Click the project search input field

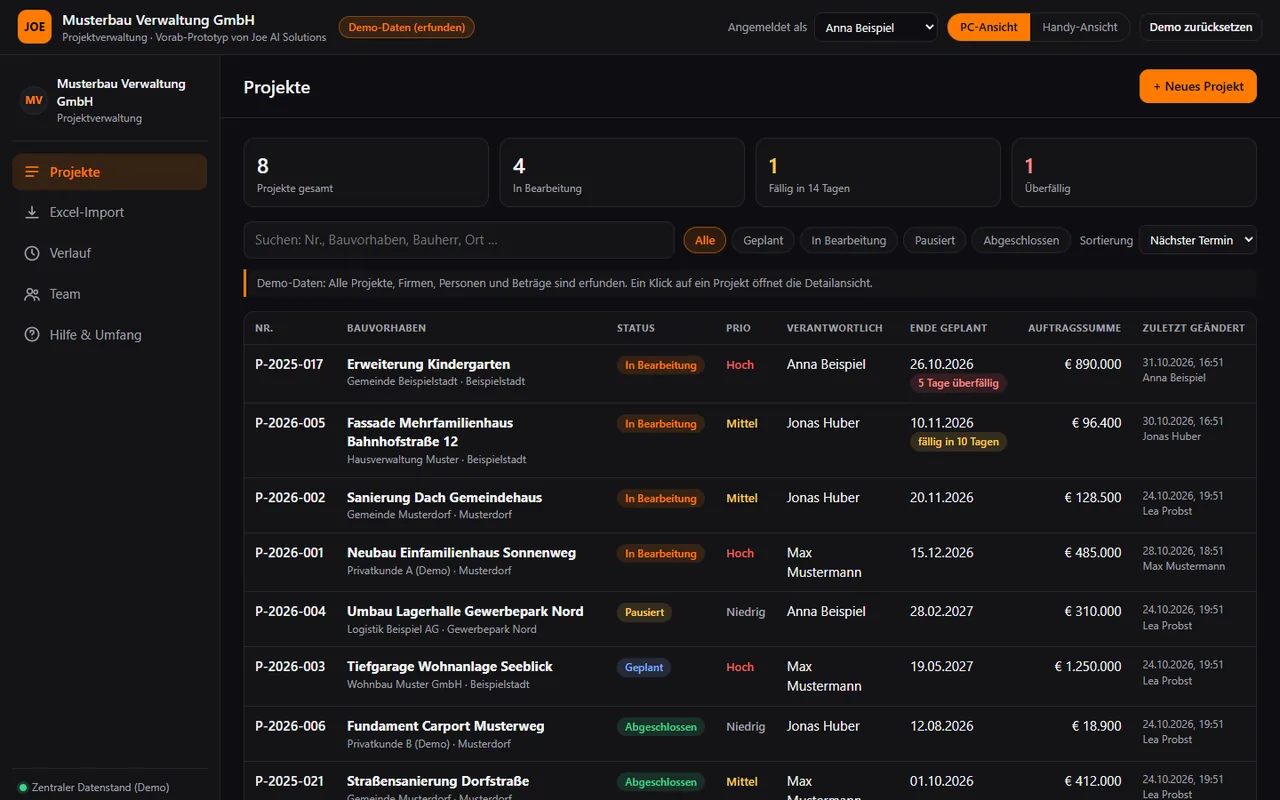(459, 240)
